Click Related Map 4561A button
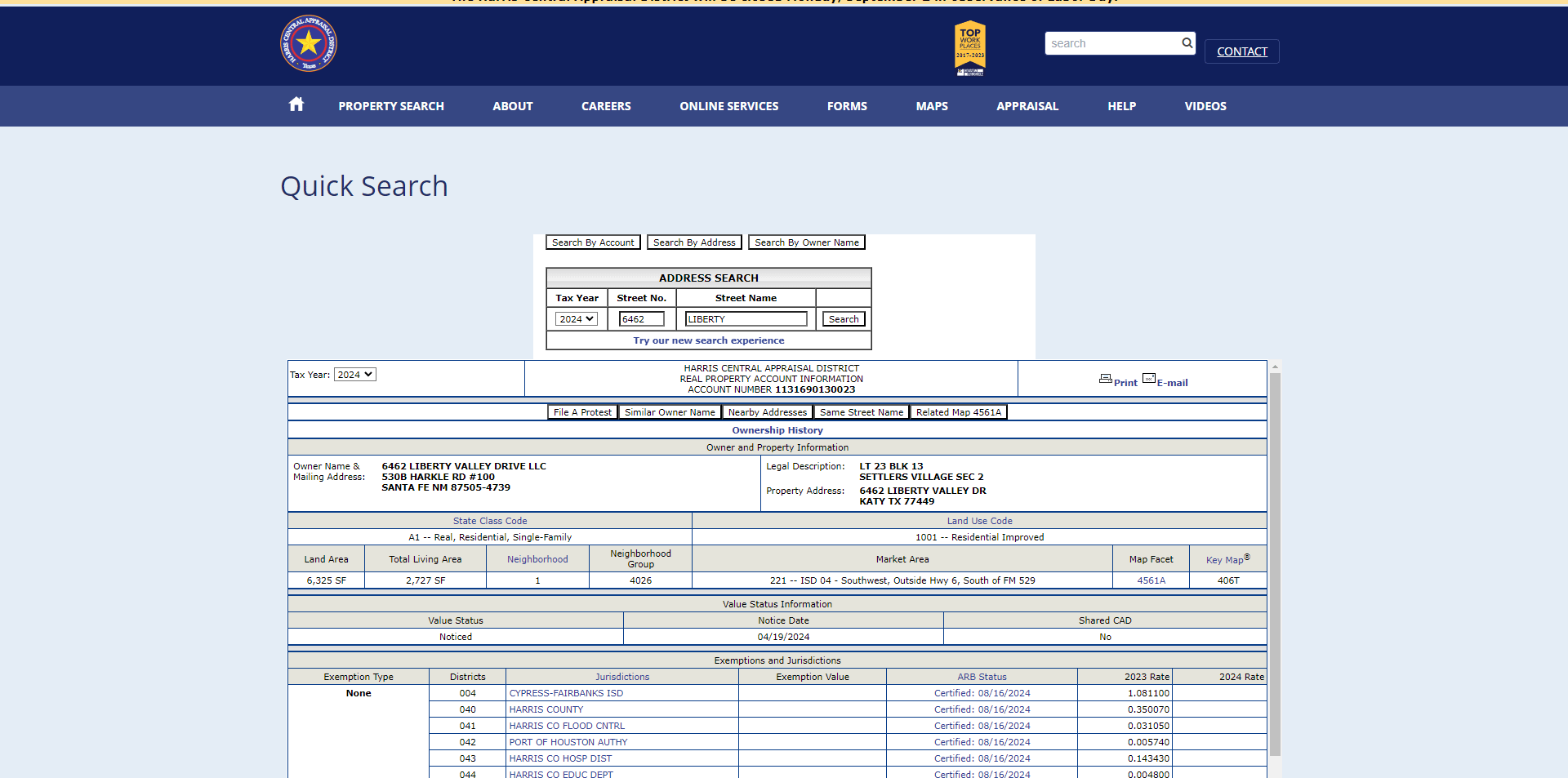This screenshot has height=778, width=1568. [959, 412]
